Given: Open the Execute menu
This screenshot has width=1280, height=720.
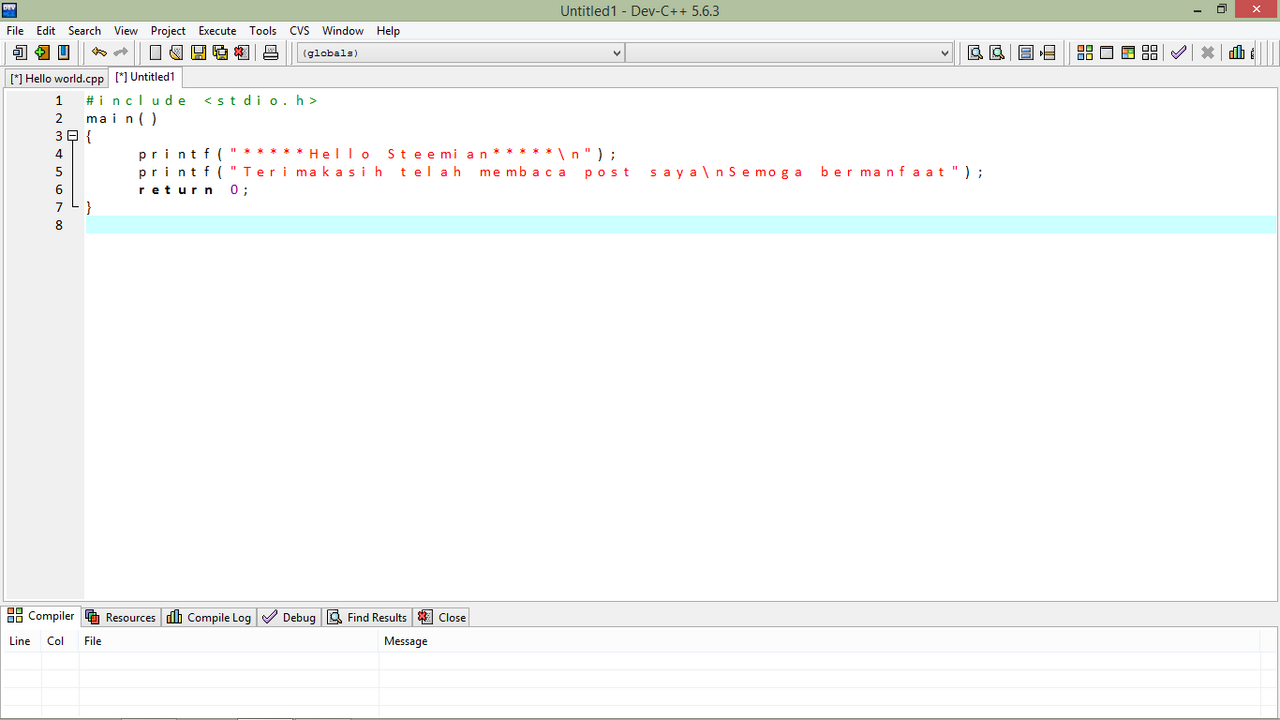Looking at the screenshot, I should tap(217, 31).
